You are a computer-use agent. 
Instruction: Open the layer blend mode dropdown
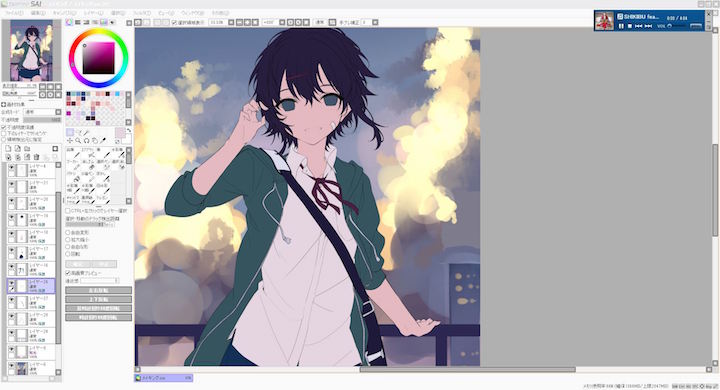pyautogui.click(x=43, y=112)
